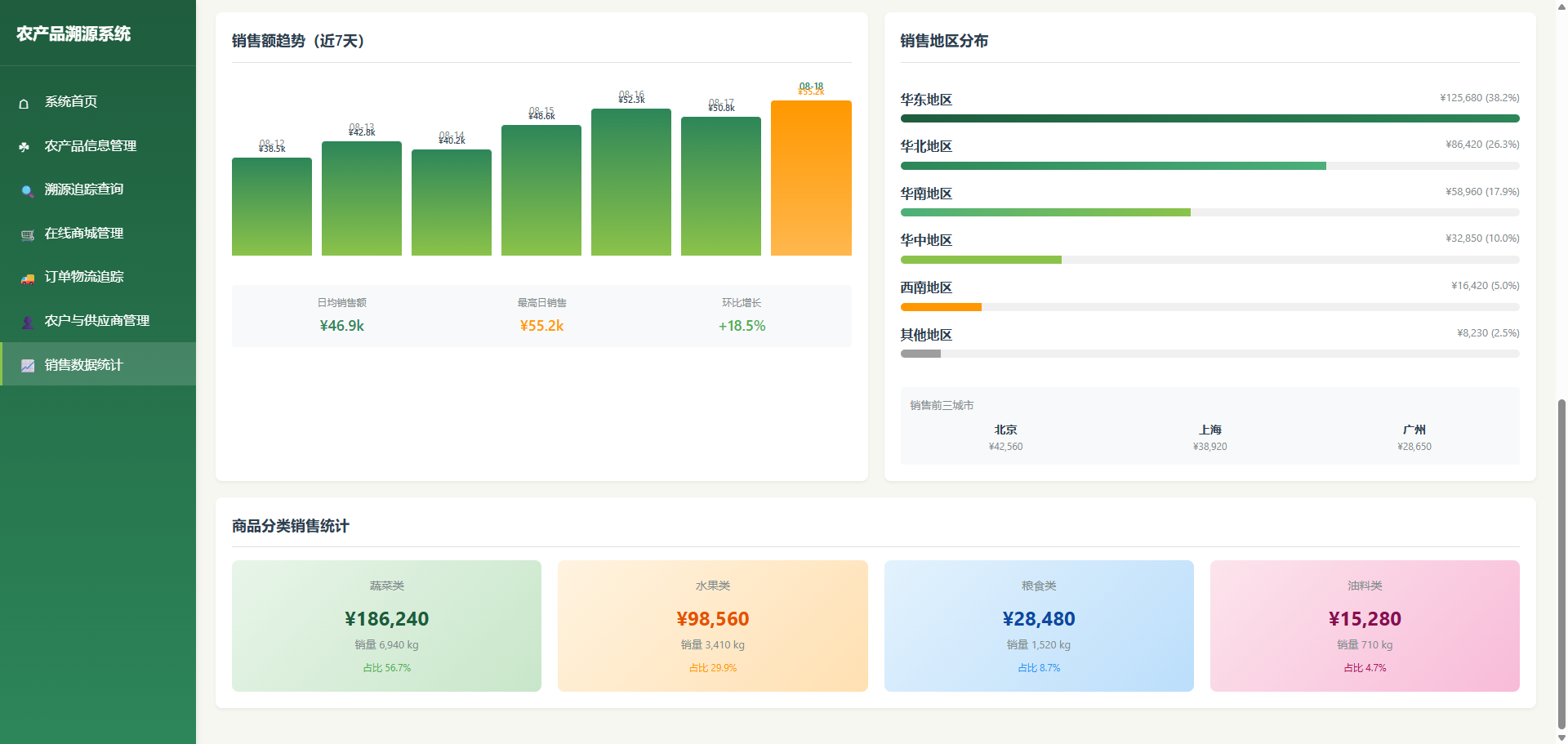Click the ¥8,230 (2.5%) value
Viewport: 1568px width, 744px height.
tap(1488, 332)
